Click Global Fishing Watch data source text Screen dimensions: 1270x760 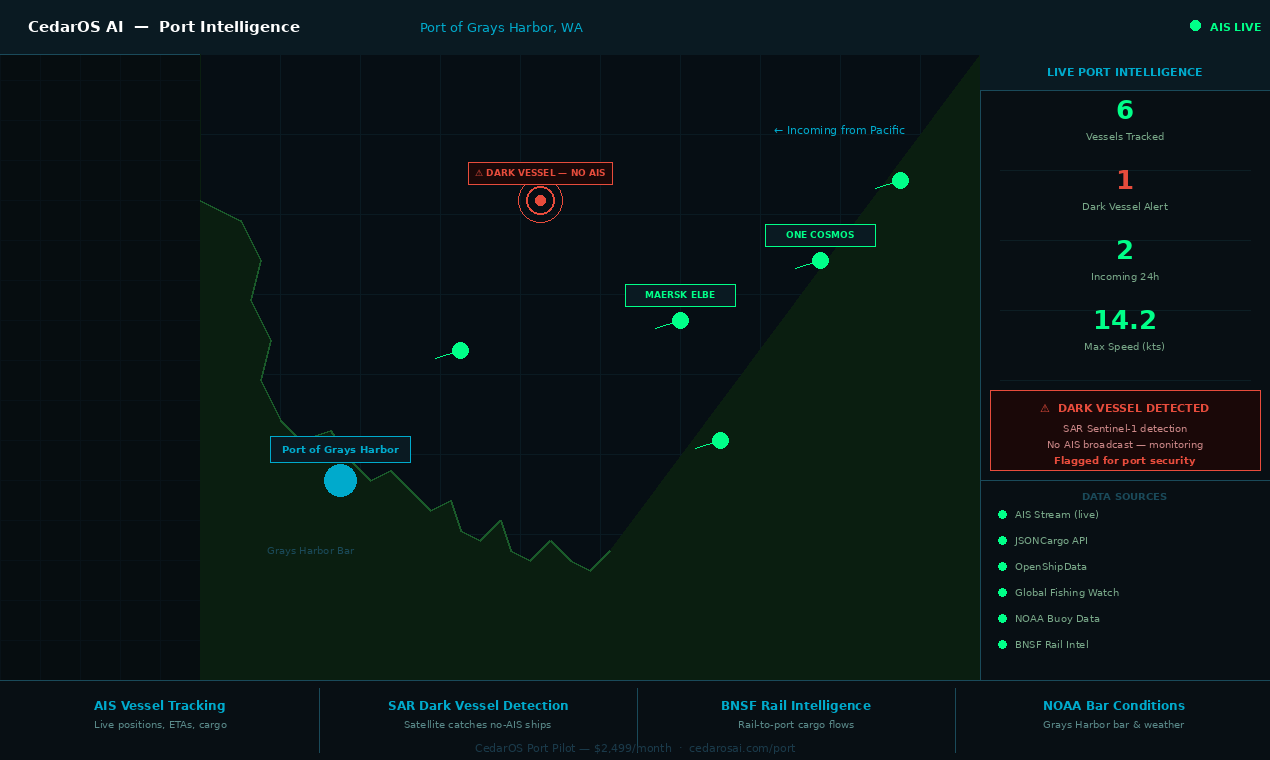pyautogui.click(x=1067, y=593)
